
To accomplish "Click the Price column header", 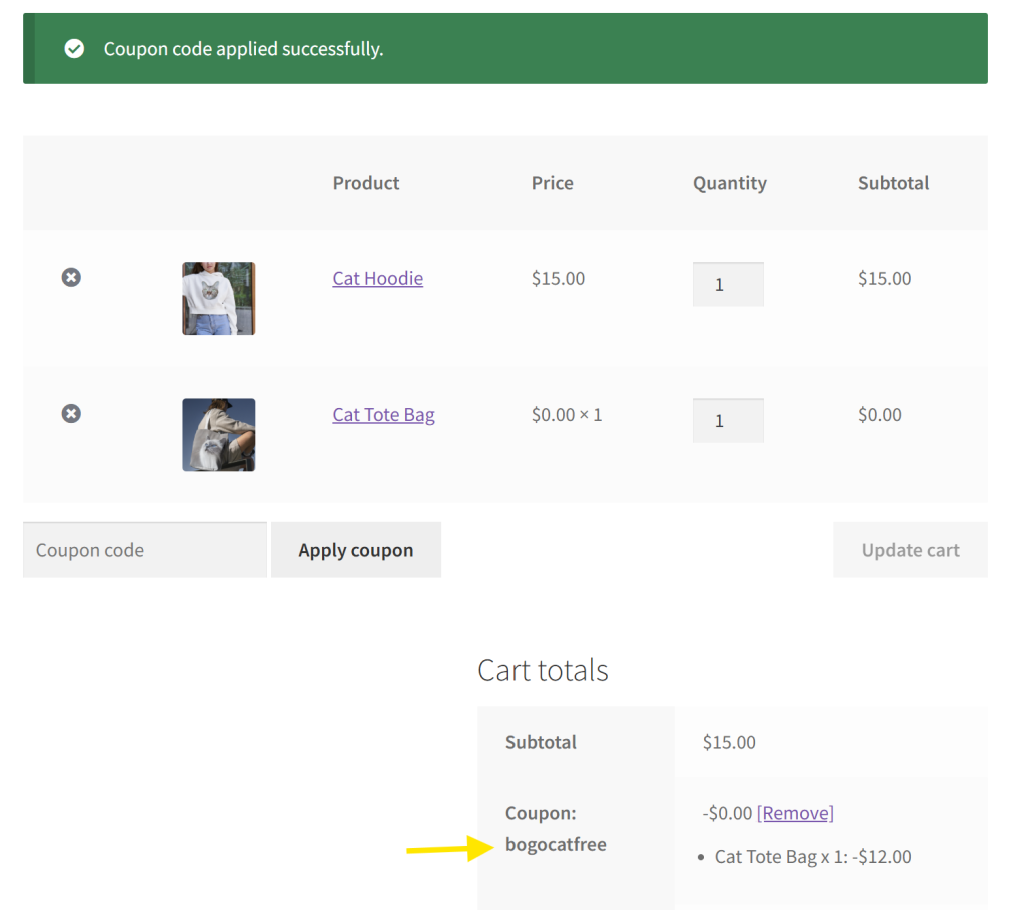I will tap(552, 183).
